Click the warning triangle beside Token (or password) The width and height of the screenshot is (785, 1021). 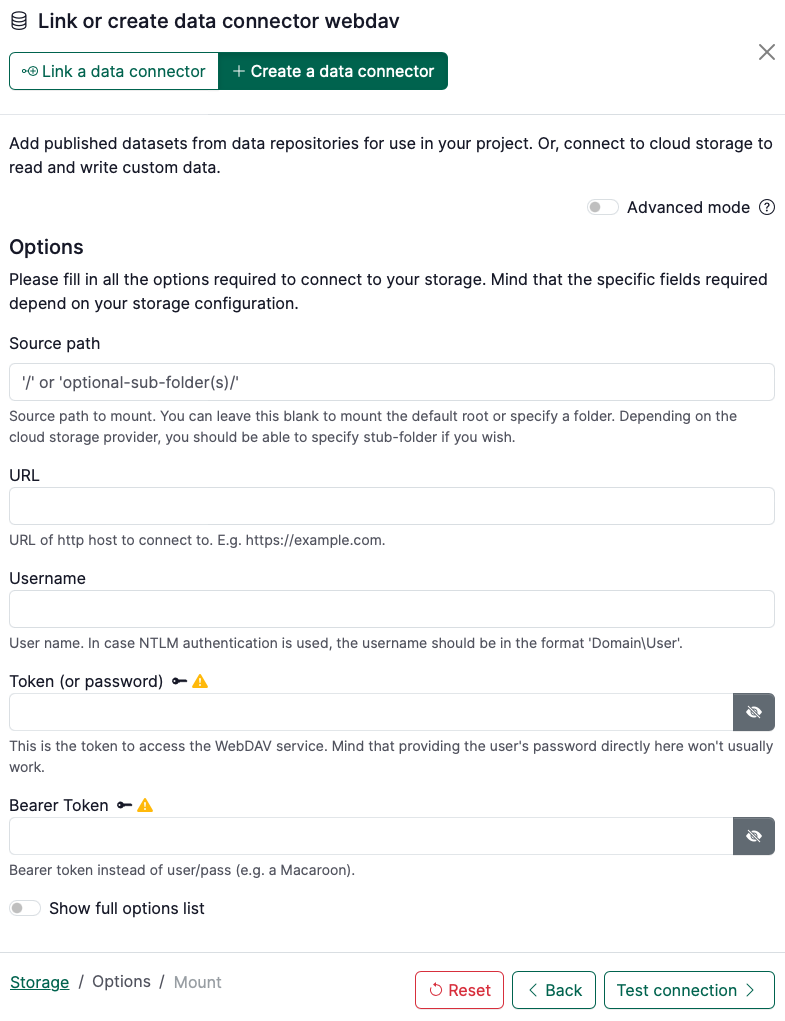200,681
